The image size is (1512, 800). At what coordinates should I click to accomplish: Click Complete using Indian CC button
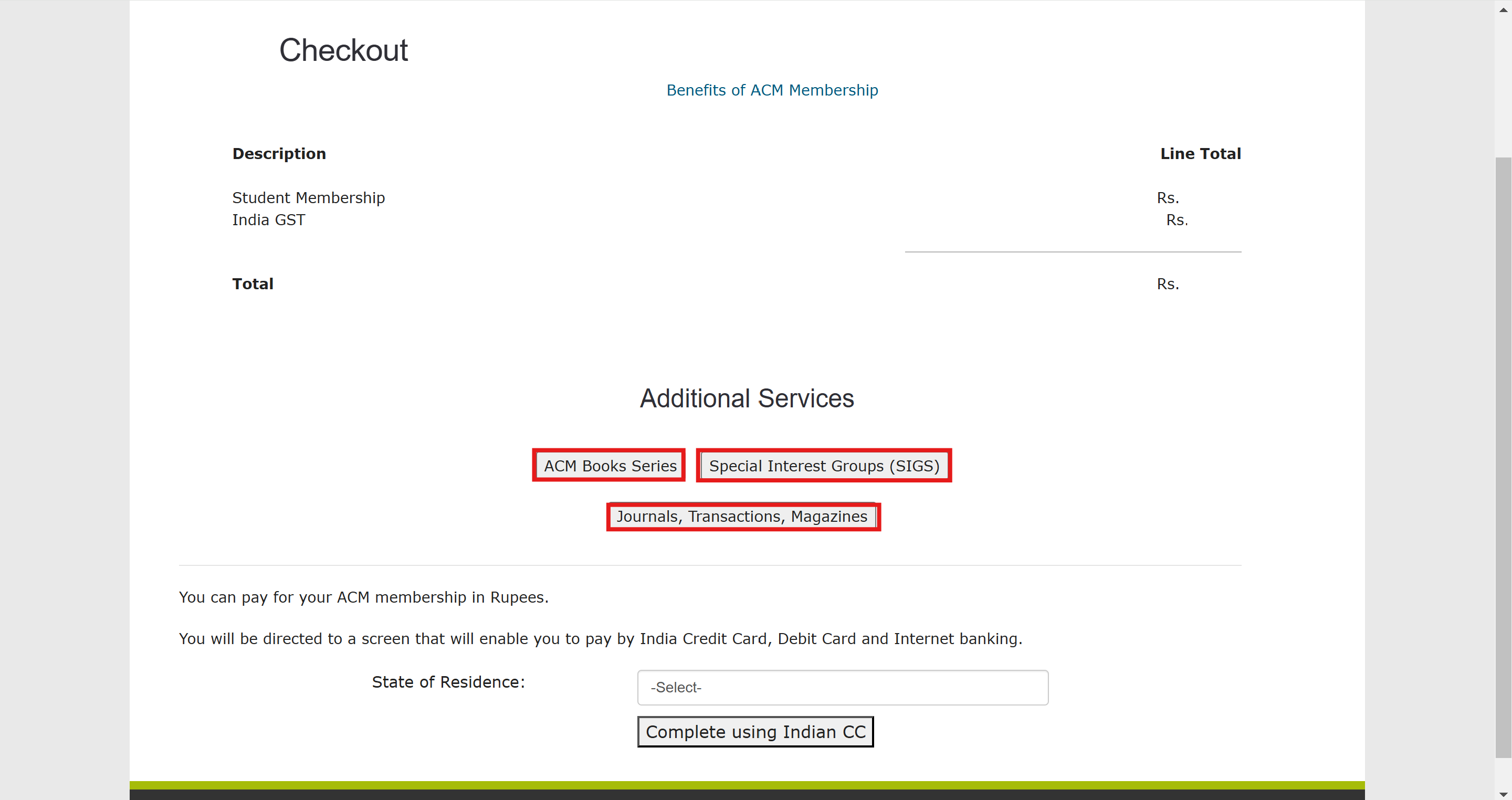[755, 732]
